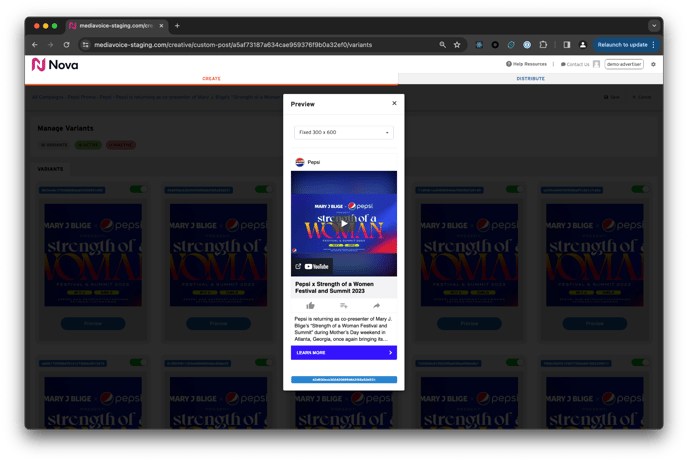The width and height of the screenshot is (688, 462).
Task: Click the YouTube logo on the video
Action: tap(316, 266)
